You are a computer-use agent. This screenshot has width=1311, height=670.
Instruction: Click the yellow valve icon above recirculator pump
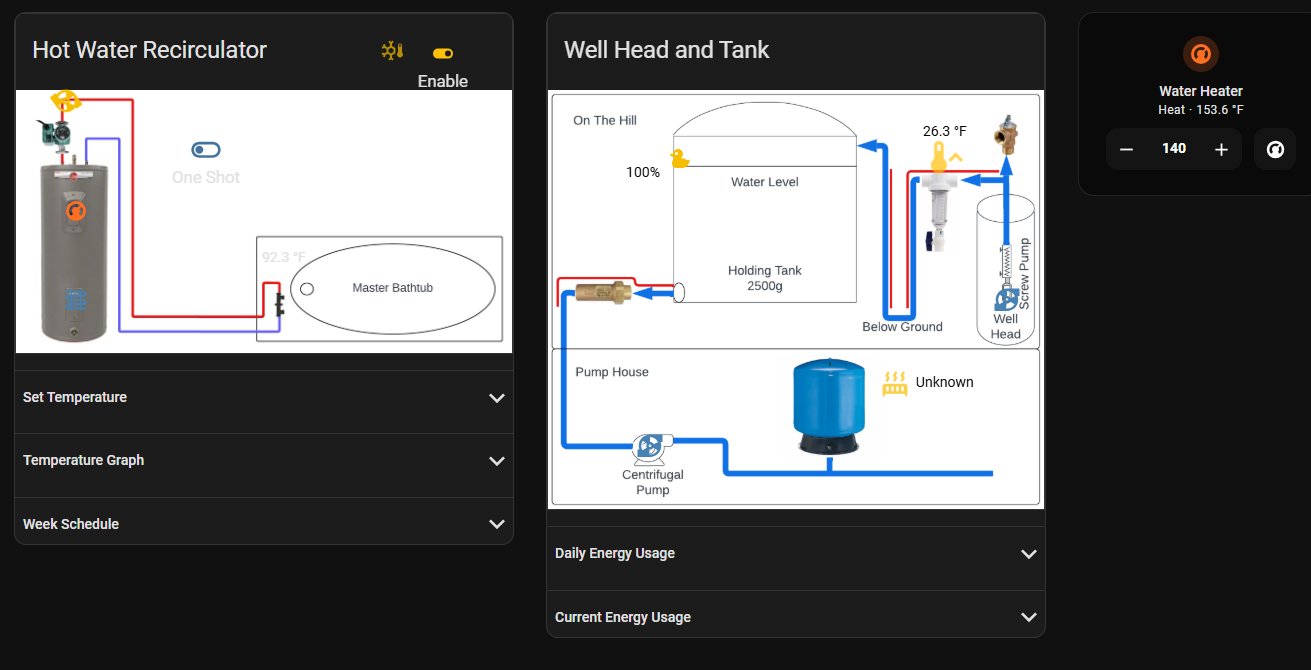(65, 101)
